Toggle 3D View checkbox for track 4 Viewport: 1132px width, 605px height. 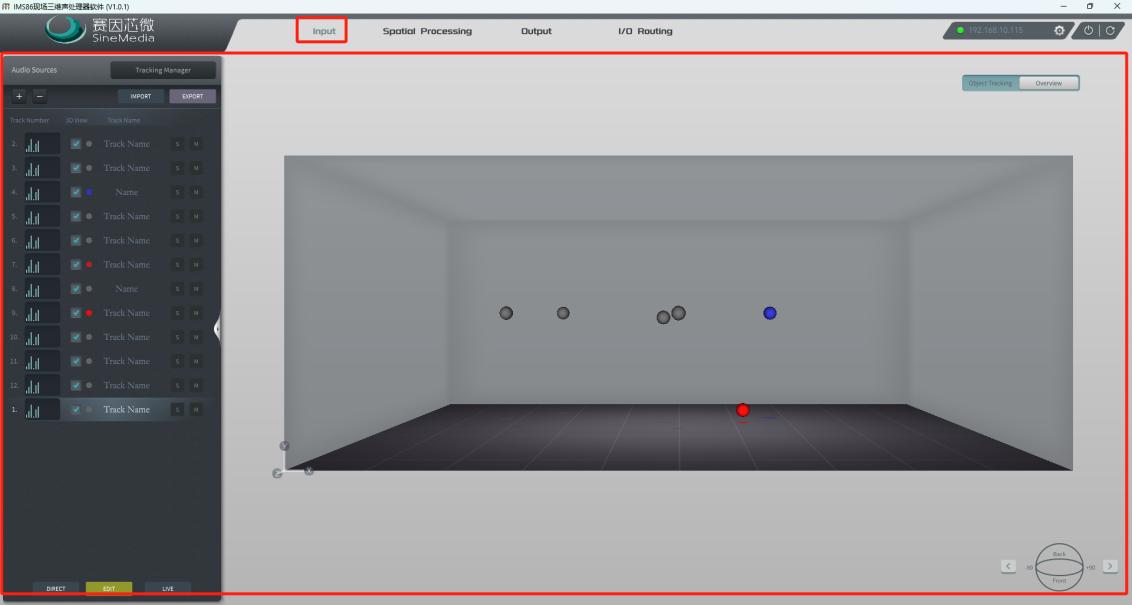click(76, 192)
